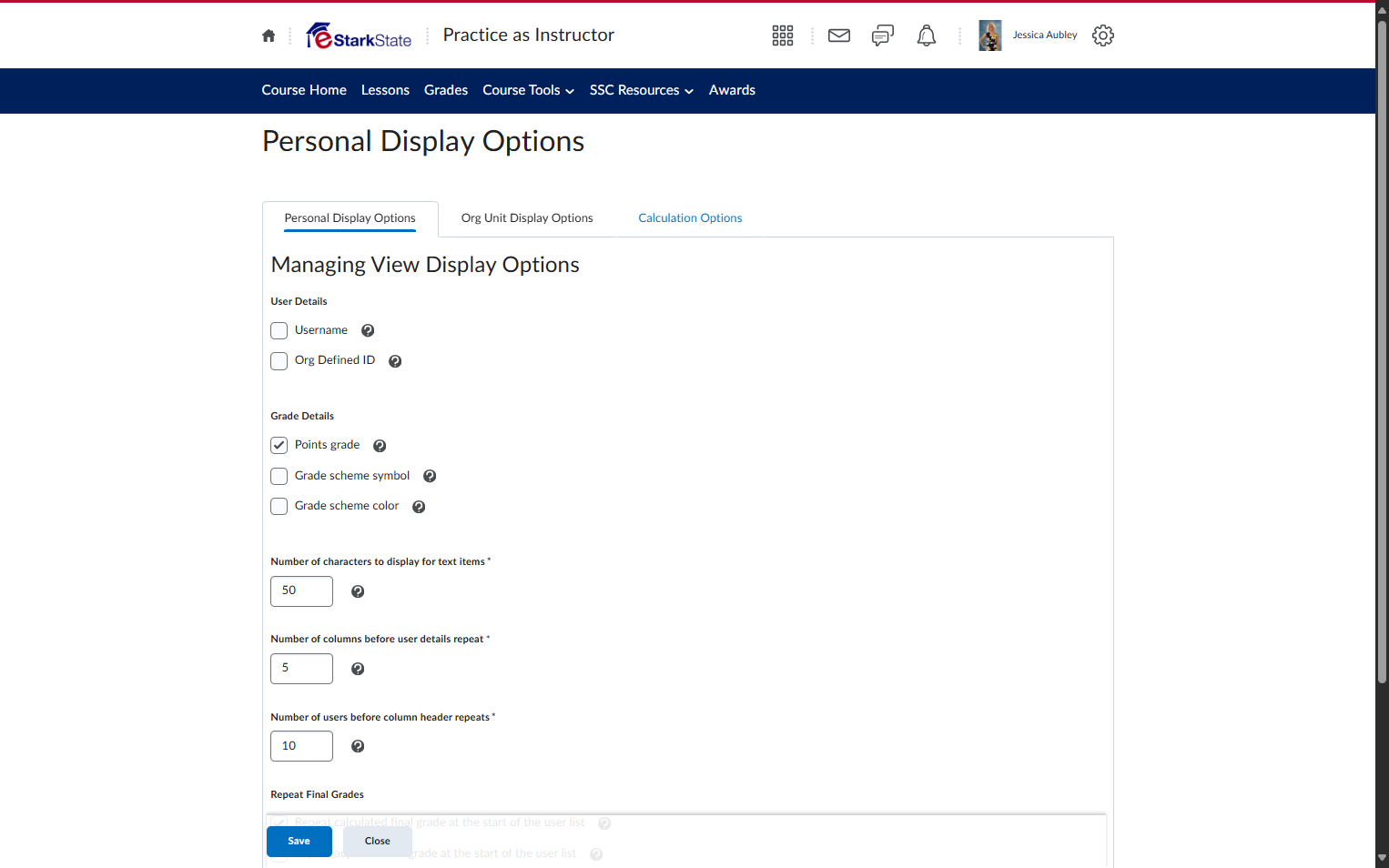Show help for Grade scheme color
This screenshot has height=868, width=1389.
[419, 507]
